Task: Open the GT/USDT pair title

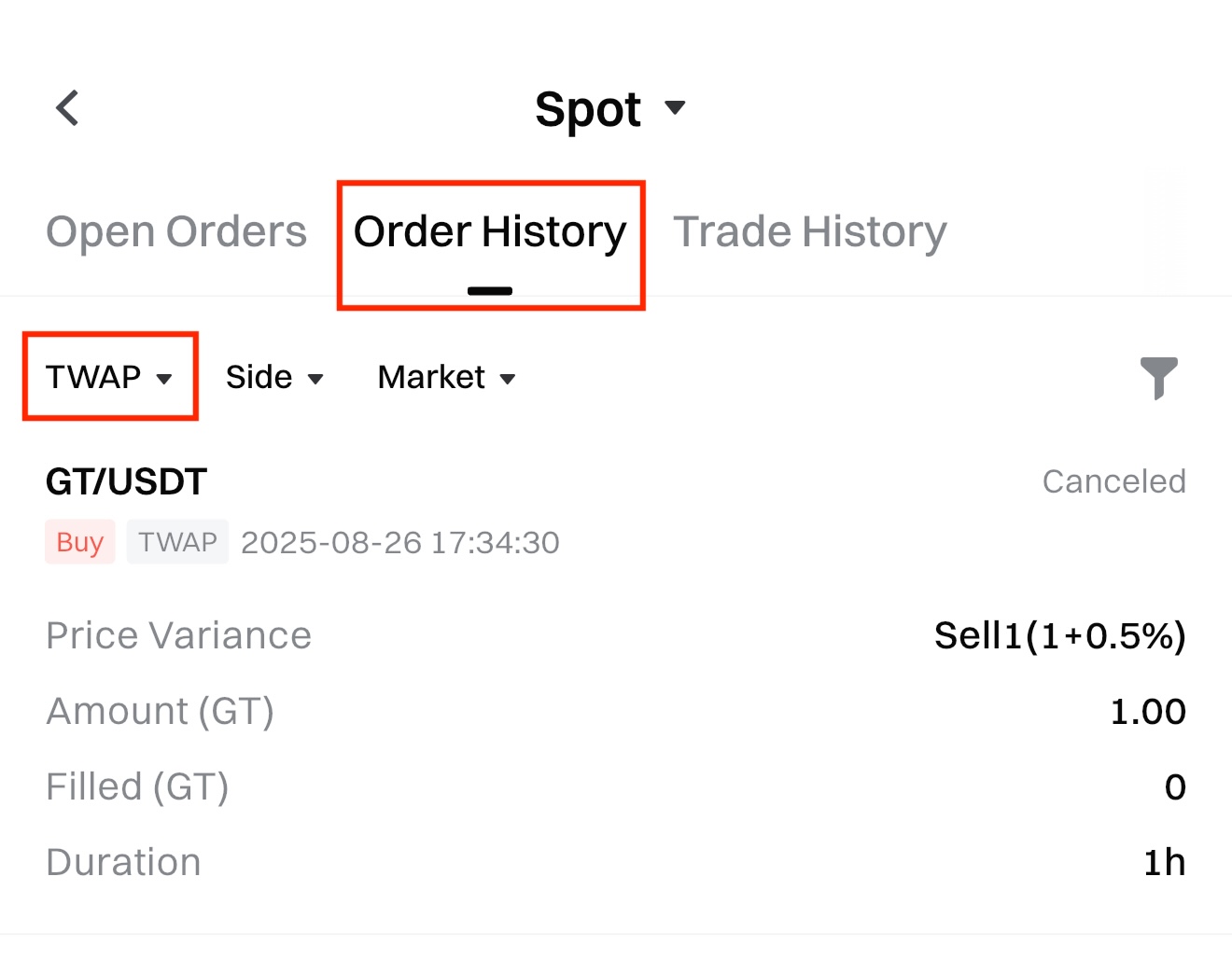Action: (x=126, y=482)
